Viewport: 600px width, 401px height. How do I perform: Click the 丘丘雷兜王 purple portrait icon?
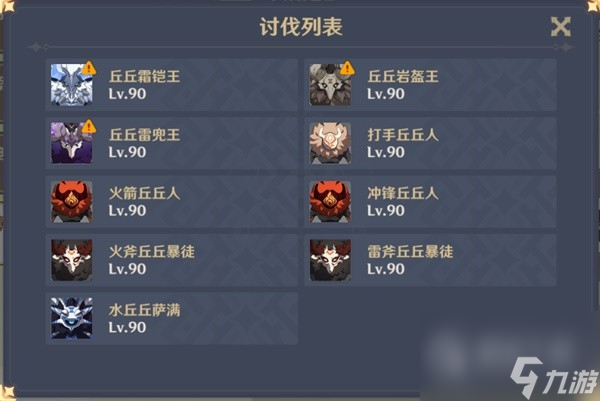point(72,143)
